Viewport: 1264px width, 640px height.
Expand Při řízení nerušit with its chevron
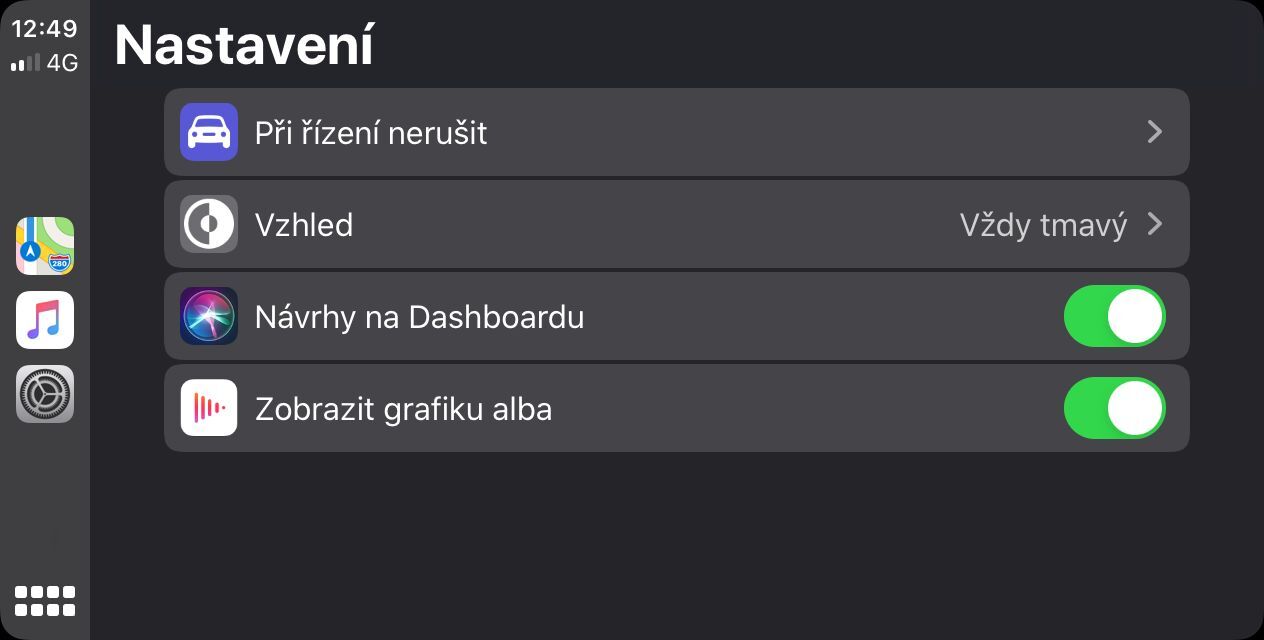(x=1155, y=132)
